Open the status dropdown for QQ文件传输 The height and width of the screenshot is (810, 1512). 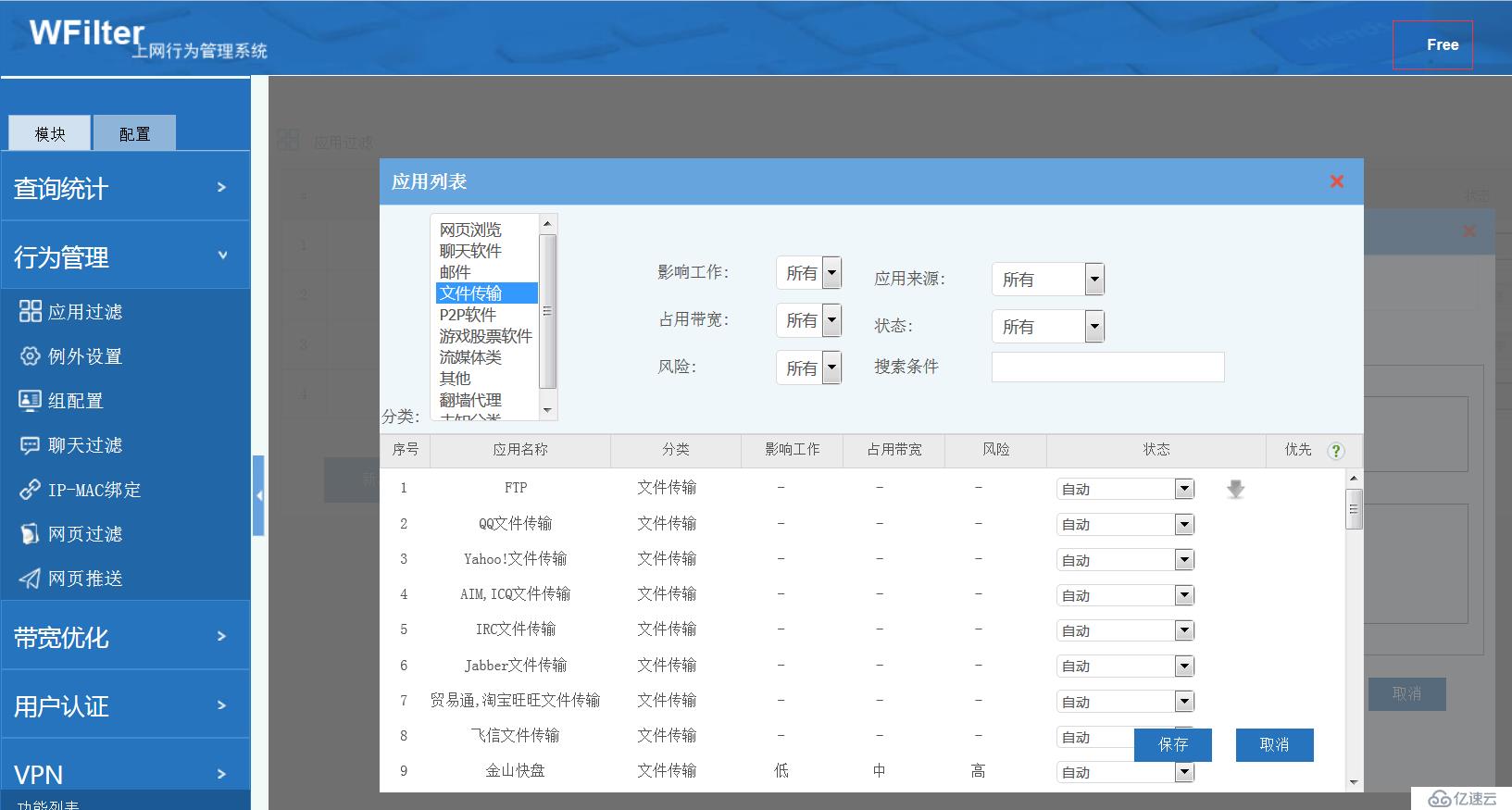click(x=1125, y=524)
